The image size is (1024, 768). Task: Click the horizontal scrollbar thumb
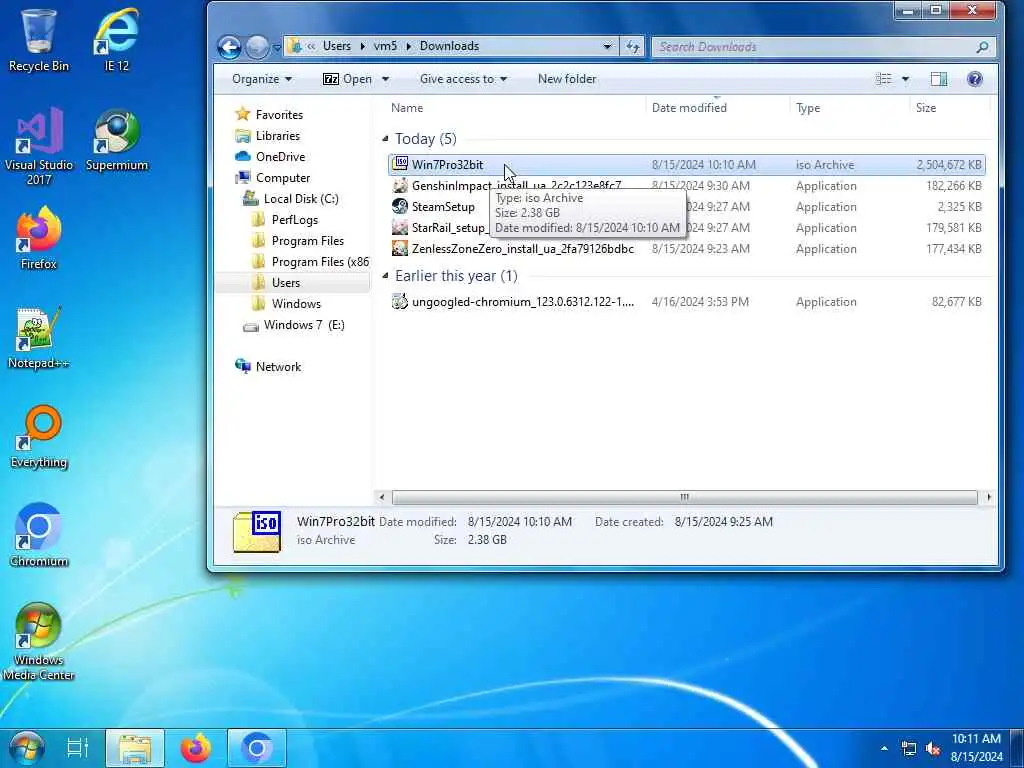[684, 497]
